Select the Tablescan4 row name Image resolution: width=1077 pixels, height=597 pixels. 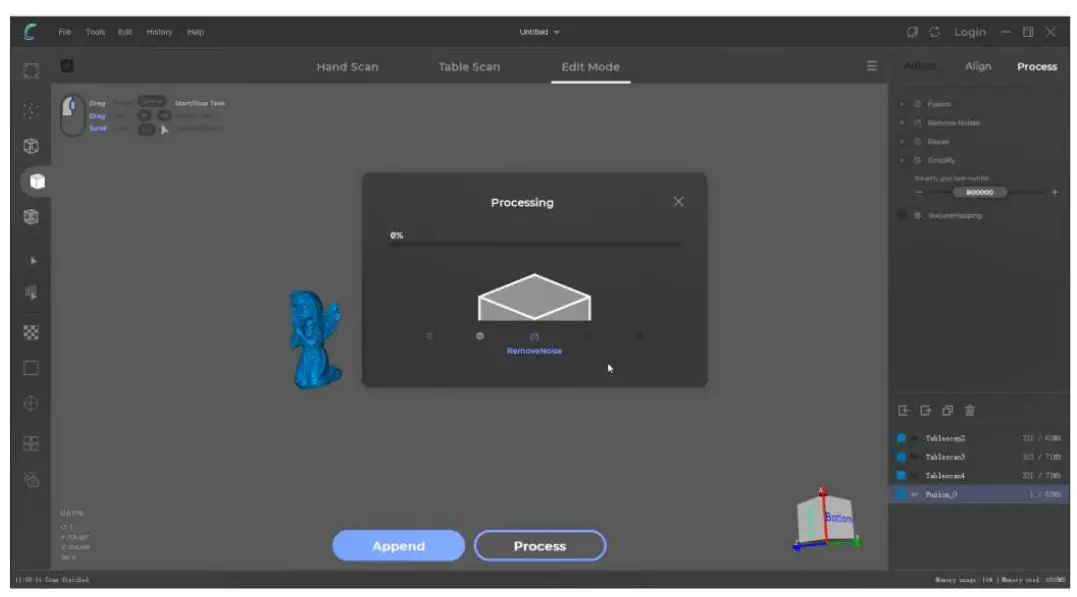(x=945, y=475)
